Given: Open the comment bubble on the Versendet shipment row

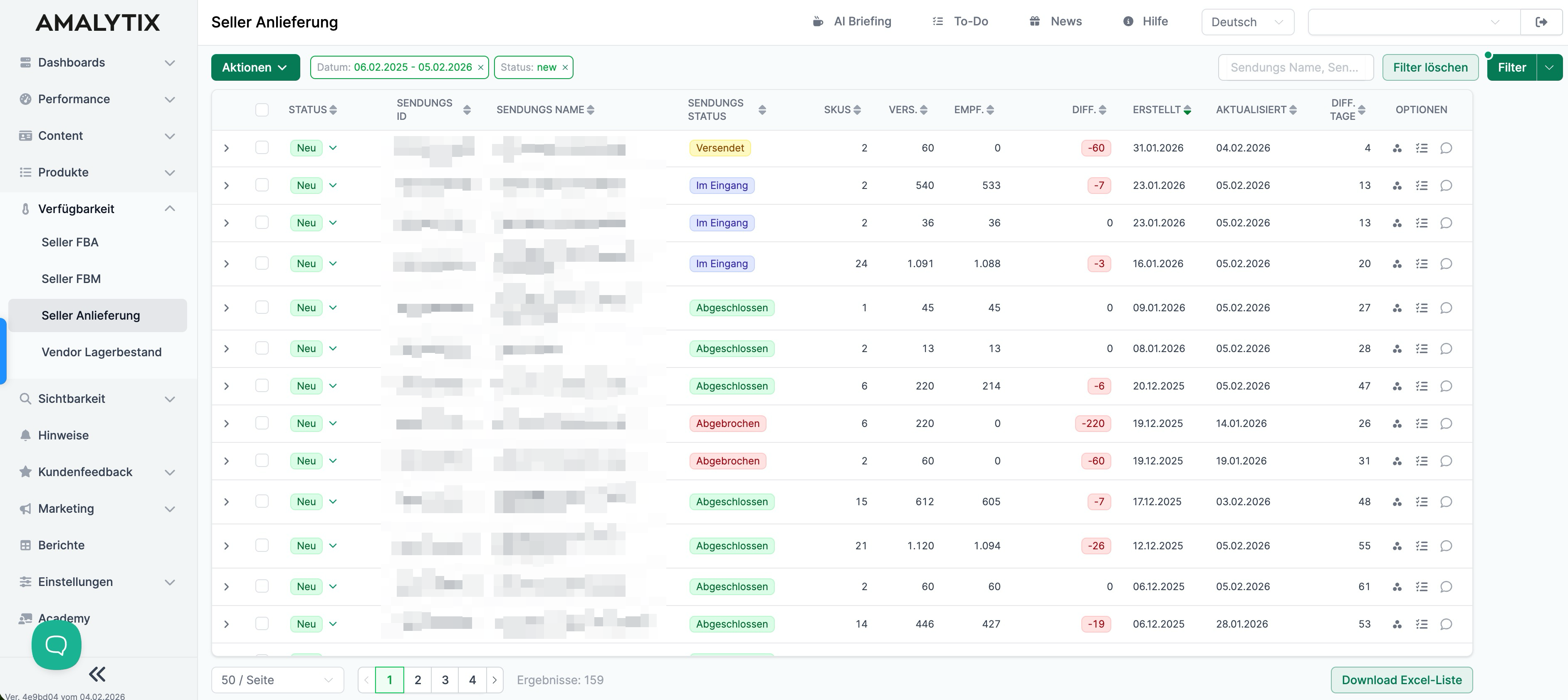Looking at the screenshot, I should pos(1447,148).
